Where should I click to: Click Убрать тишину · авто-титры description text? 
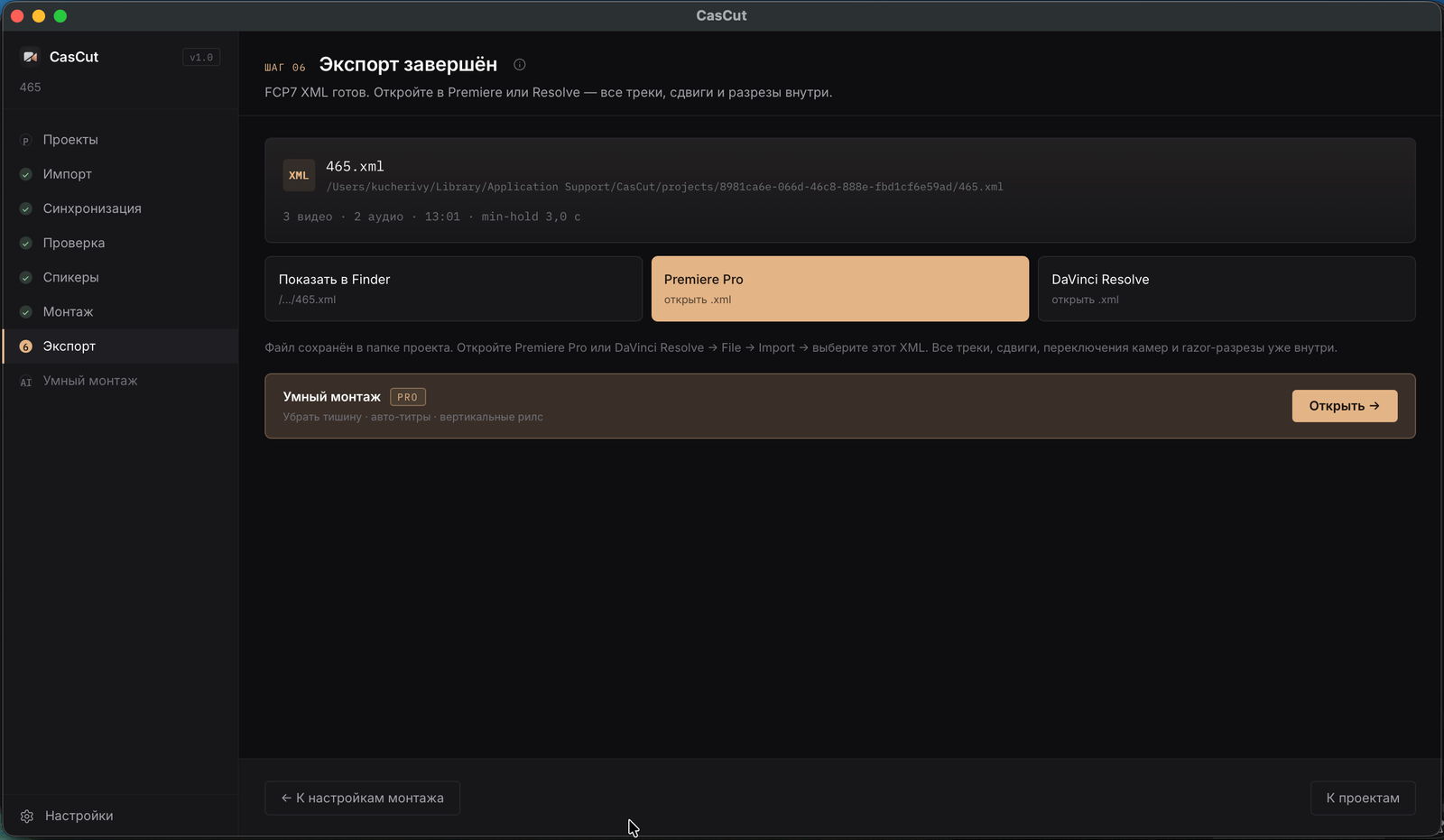point(413,417)
